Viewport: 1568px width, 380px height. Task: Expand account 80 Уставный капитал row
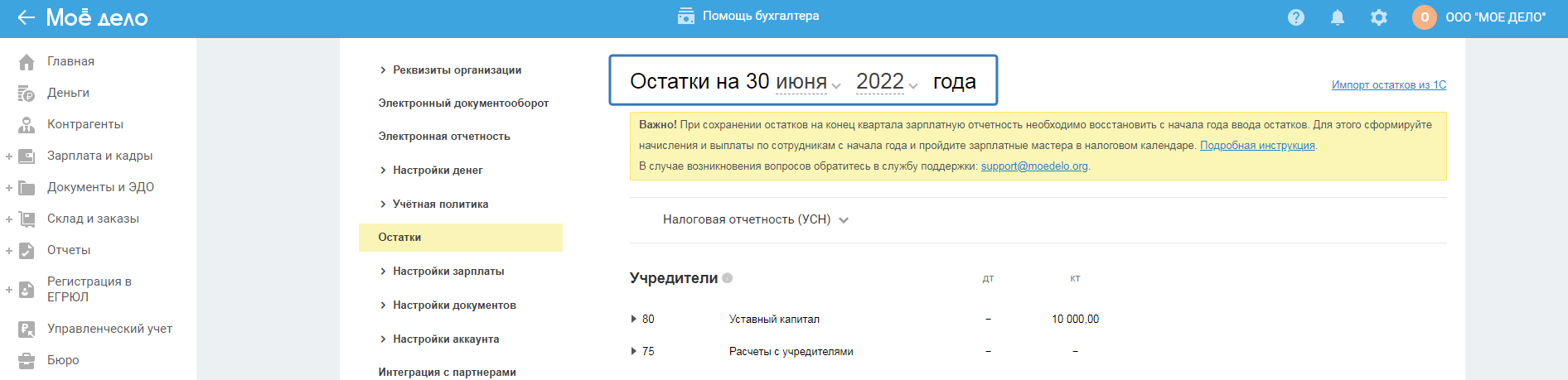pos(634,319)
